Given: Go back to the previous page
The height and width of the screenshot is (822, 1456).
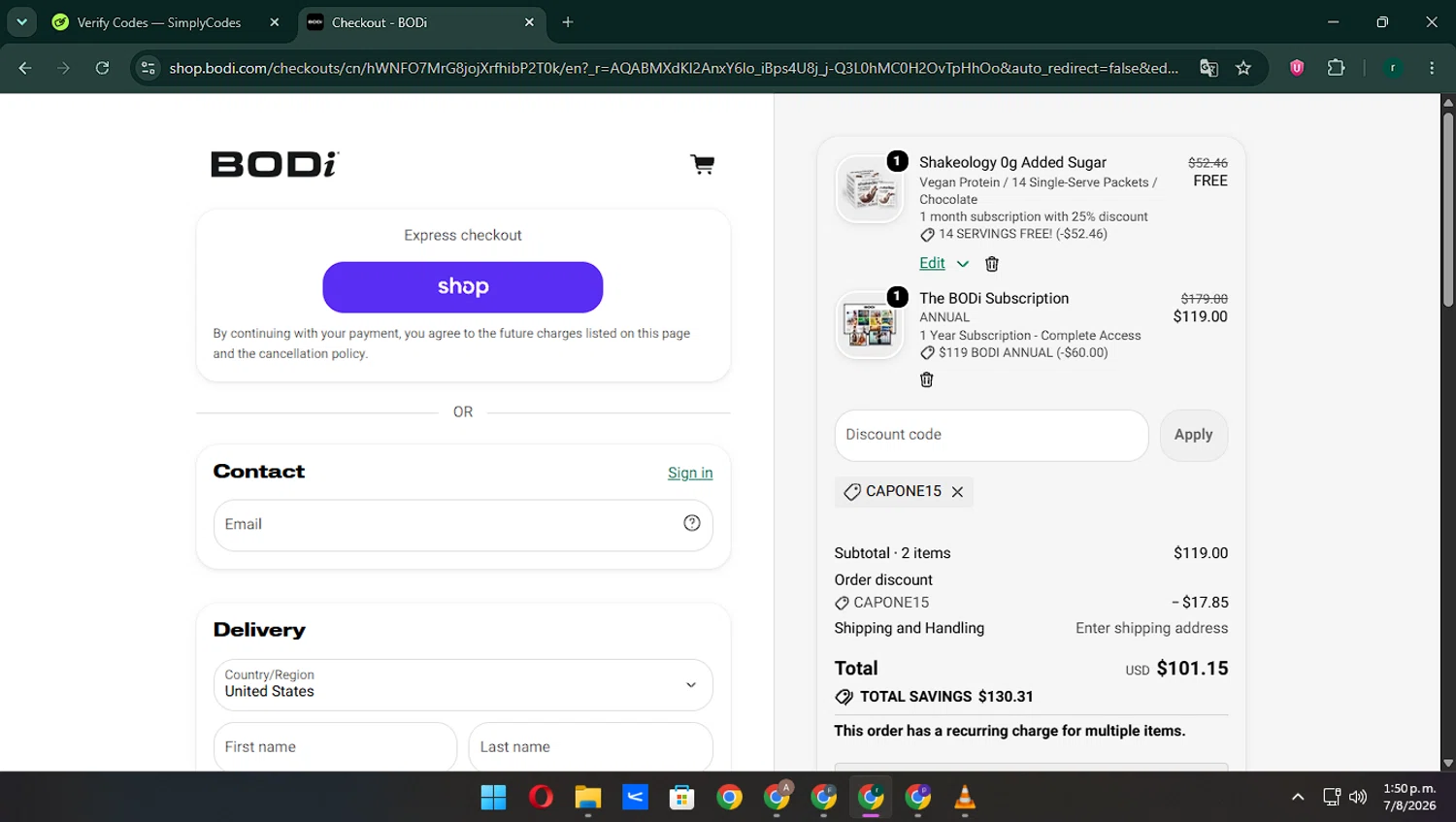Looking at the screenshot, I should (25, 68).
